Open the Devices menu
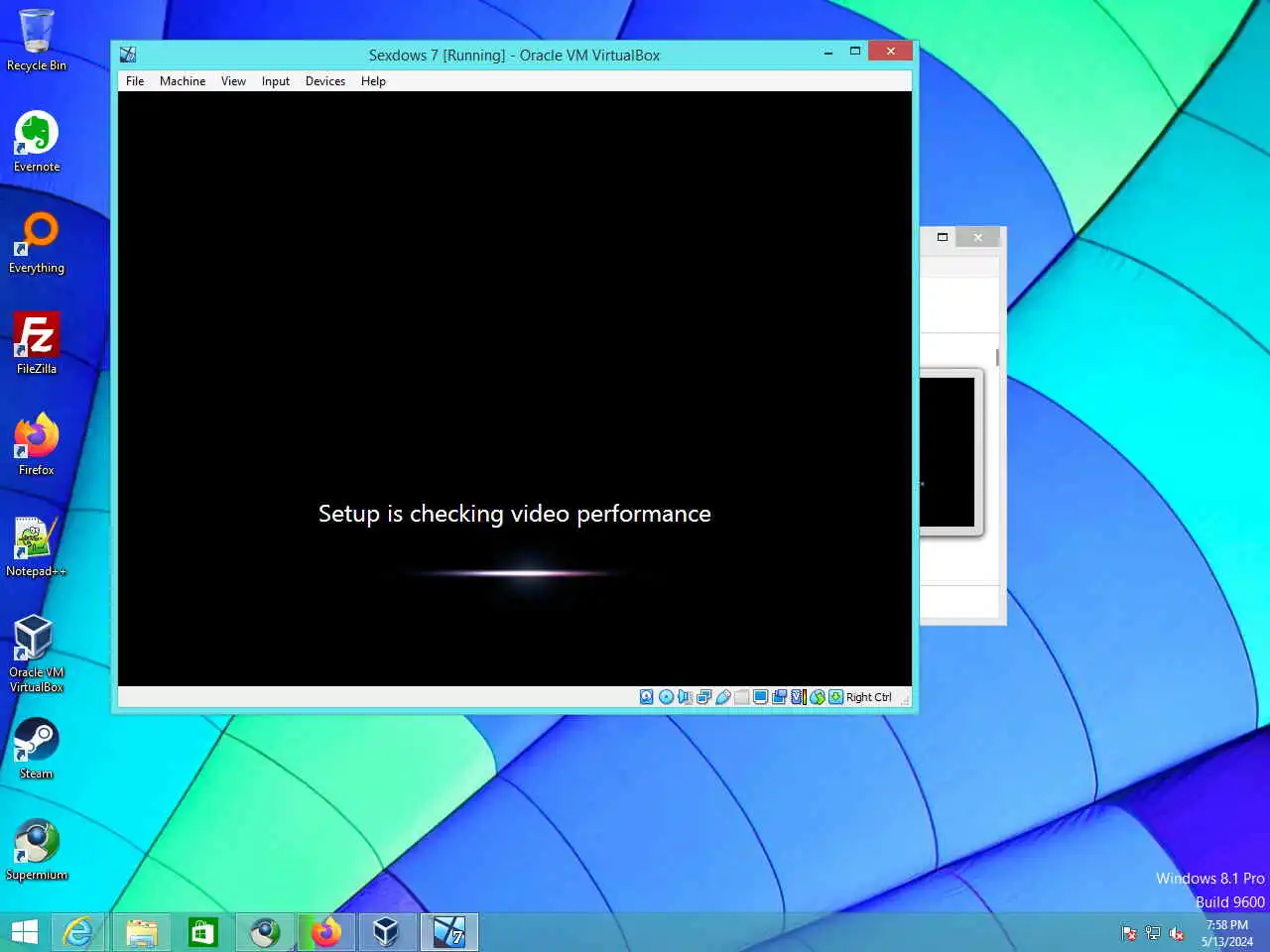 click(325, 81)
